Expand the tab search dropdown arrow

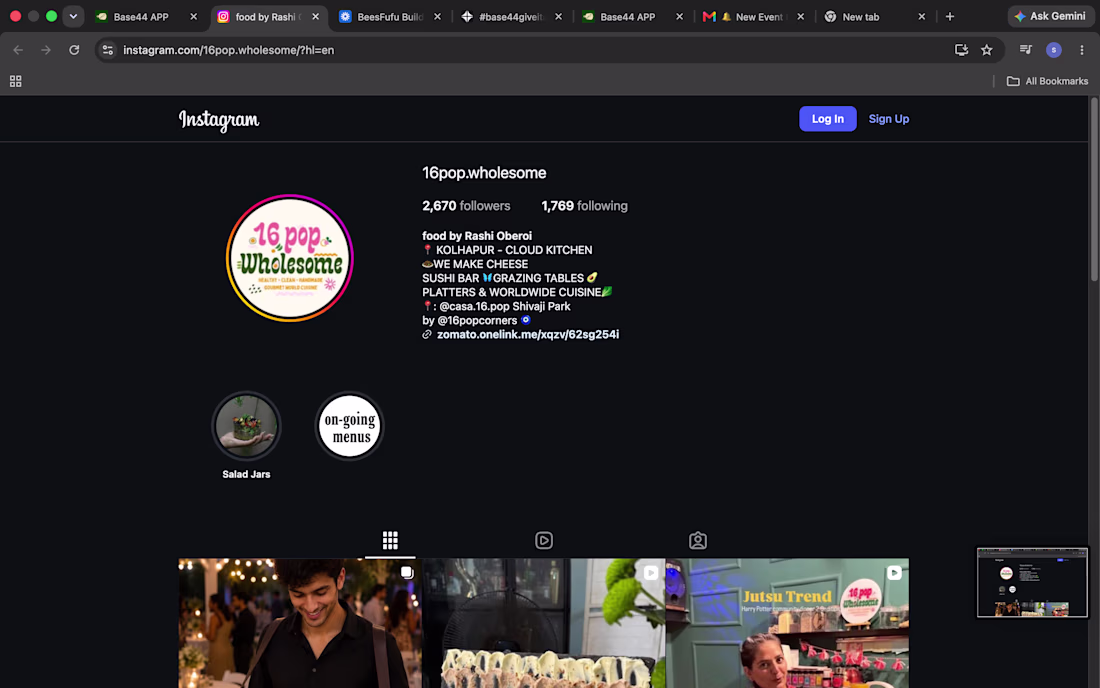[73, 16]
